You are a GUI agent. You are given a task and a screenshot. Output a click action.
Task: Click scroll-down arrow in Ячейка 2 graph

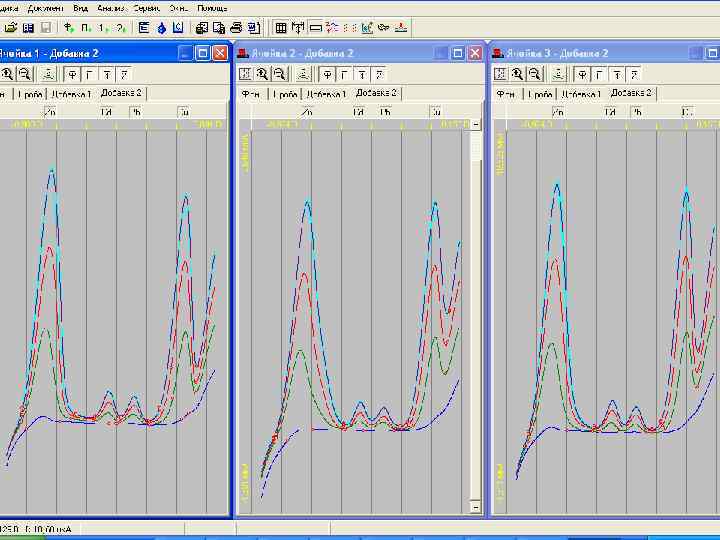pos(476,506)
